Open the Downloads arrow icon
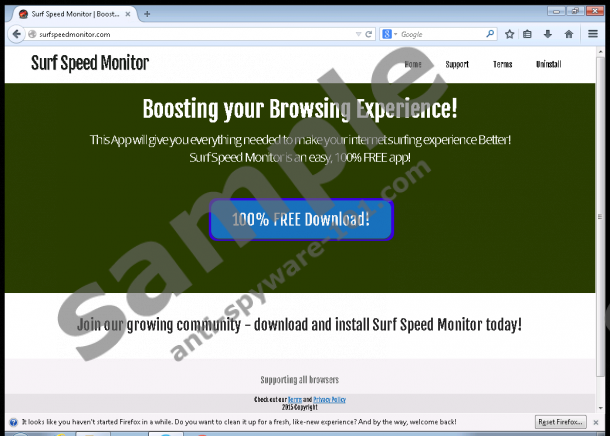This screenshot has width=610, height=436. coord(548,34)
